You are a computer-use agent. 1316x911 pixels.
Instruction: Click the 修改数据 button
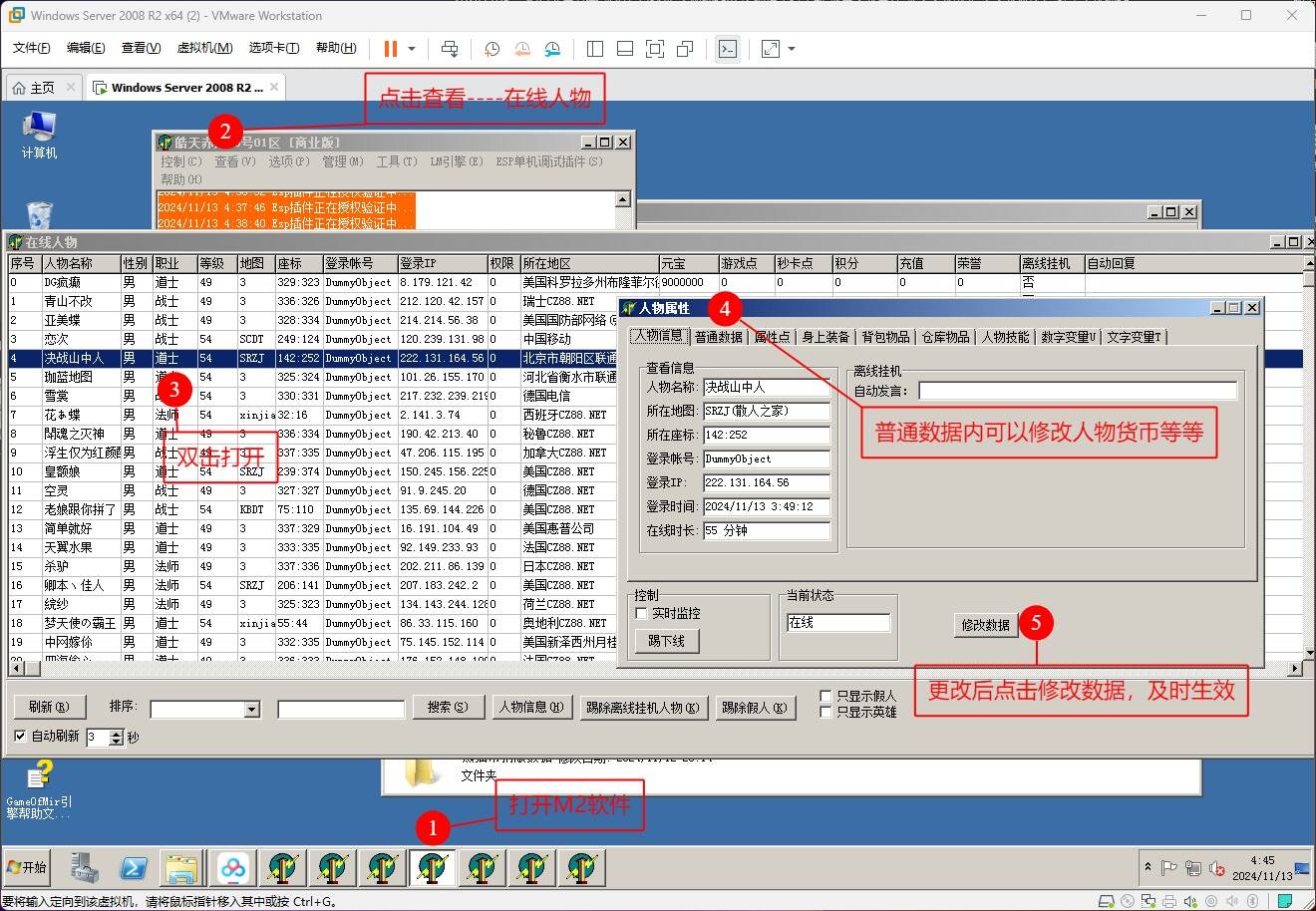(985, 625)
